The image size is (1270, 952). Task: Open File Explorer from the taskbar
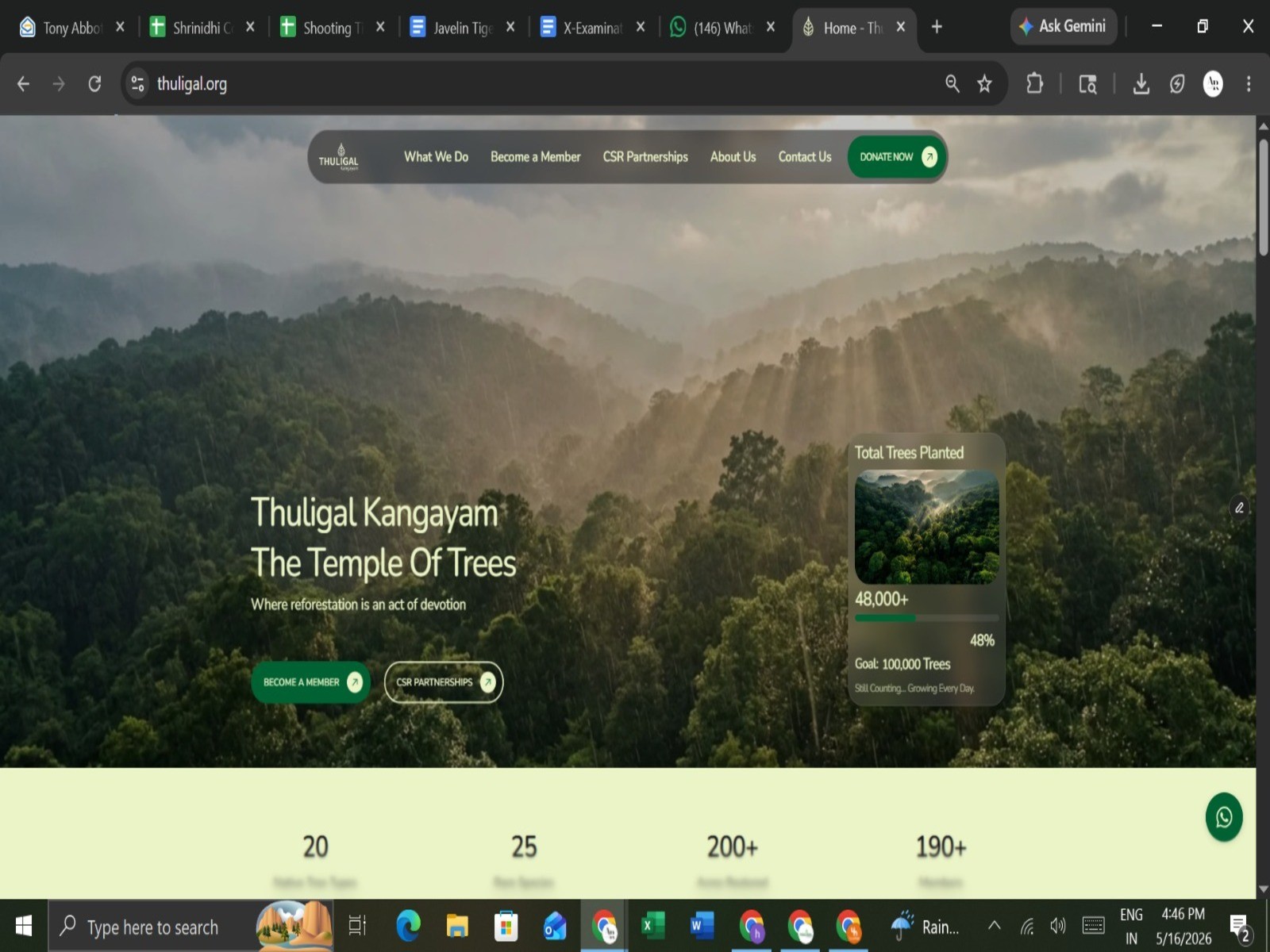point(457,926)
